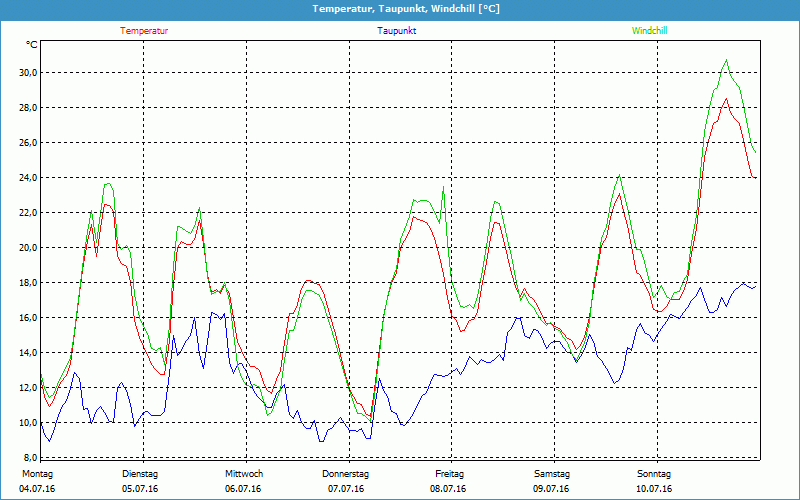Click the red Temperatur legend label
Viewport: 800px width, 500px height.
pyautogui.click(x=144, y=31)
